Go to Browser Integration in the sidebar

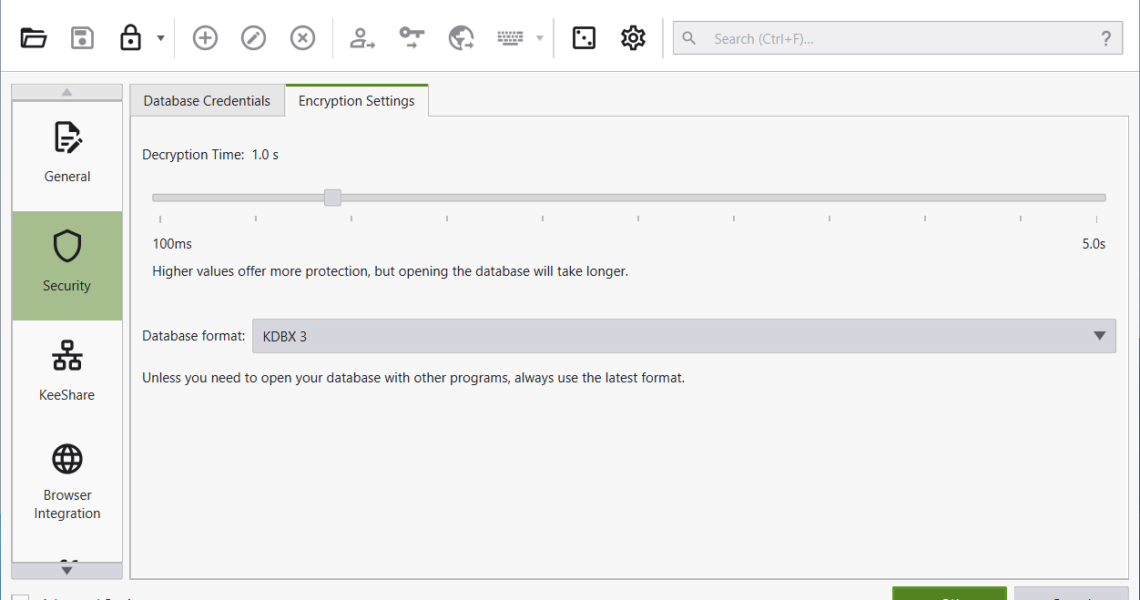[x=67, y=483]
